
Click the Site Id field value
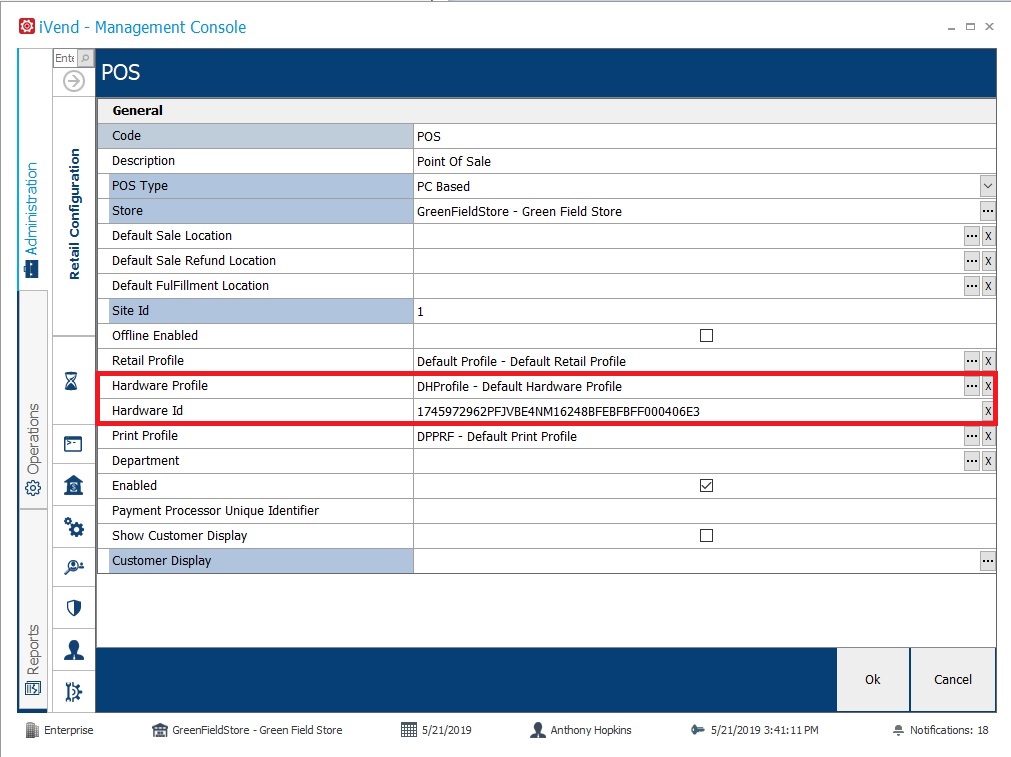tap(704, 311)
